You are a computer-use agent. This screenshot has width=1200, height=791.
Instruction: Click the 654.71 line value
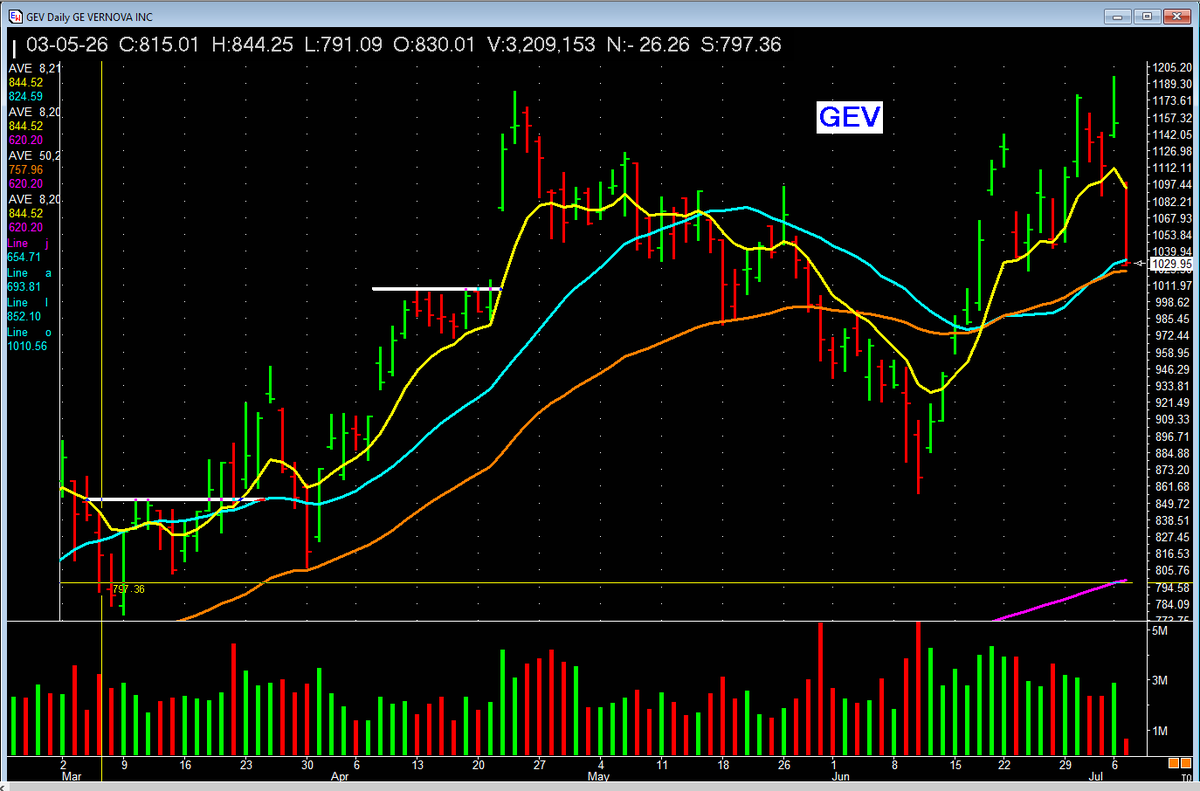pos(24,257)
